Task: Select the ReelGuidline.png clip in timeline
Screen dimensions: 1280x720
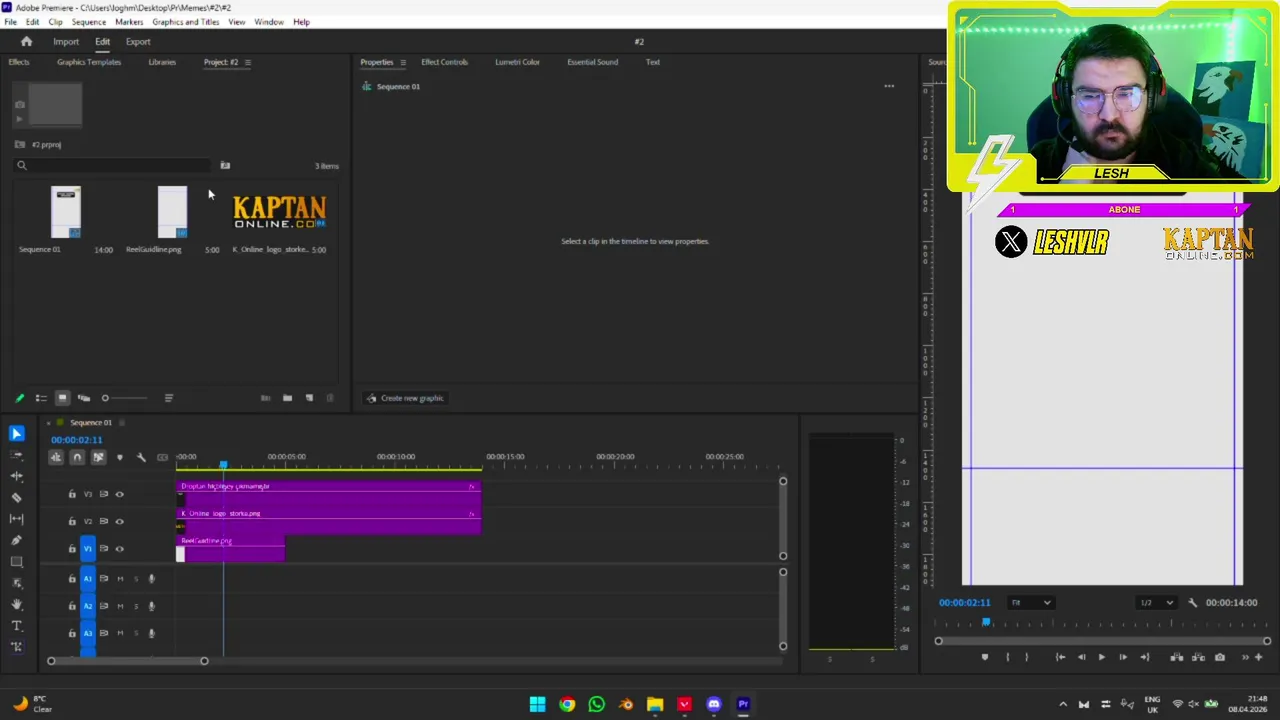Action: click(x=231, y=548)
